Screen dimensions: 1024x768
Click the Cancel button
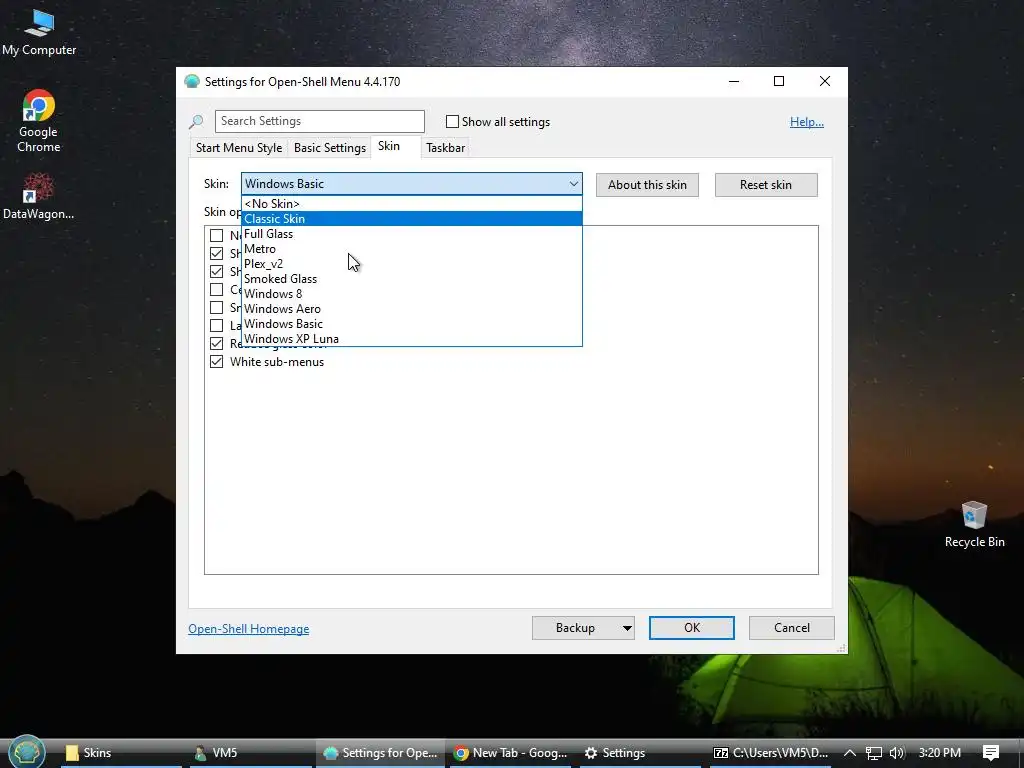tap(792, 628)
